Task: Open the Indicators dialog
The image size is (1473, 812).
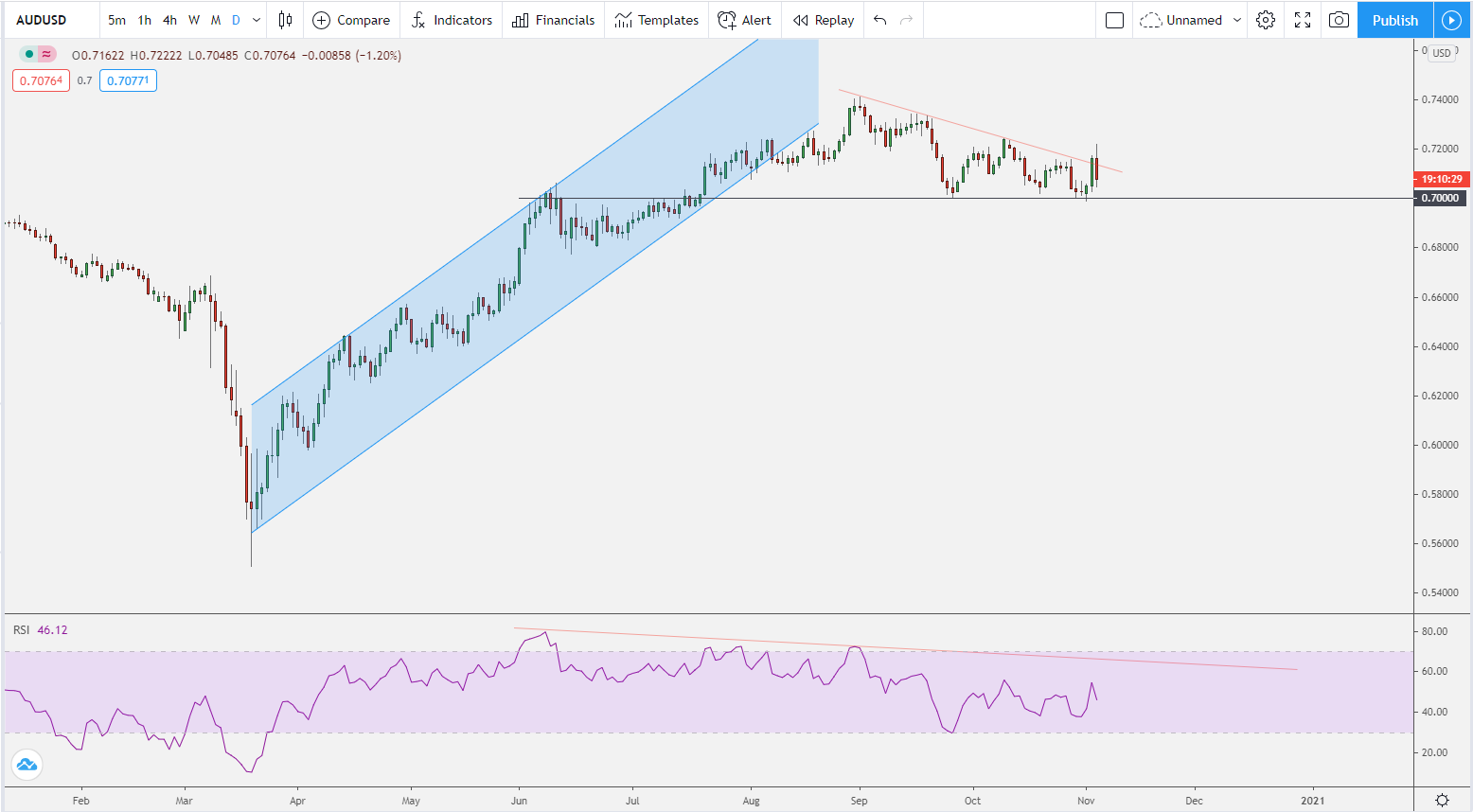Action: pyautogui.click(x=452, y=20)
